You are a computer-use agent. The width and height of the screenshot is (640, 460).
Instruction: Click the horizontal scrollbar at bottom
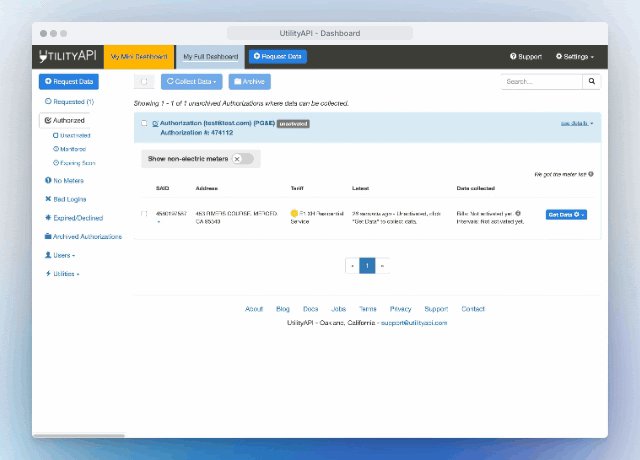coord(79,436)
